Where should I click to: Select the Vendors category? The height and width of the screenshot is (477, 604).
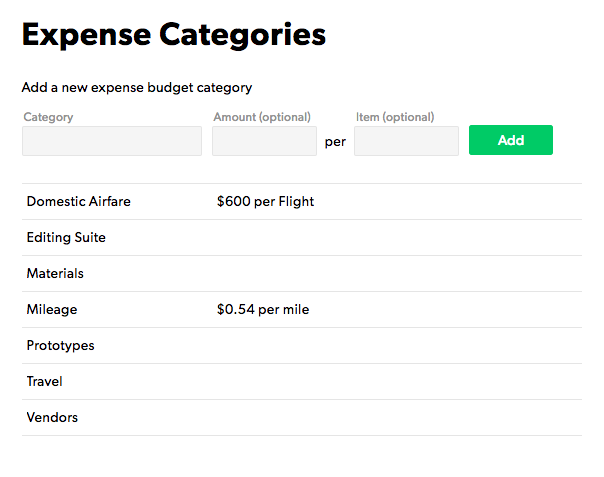click(x=302, y=418)
